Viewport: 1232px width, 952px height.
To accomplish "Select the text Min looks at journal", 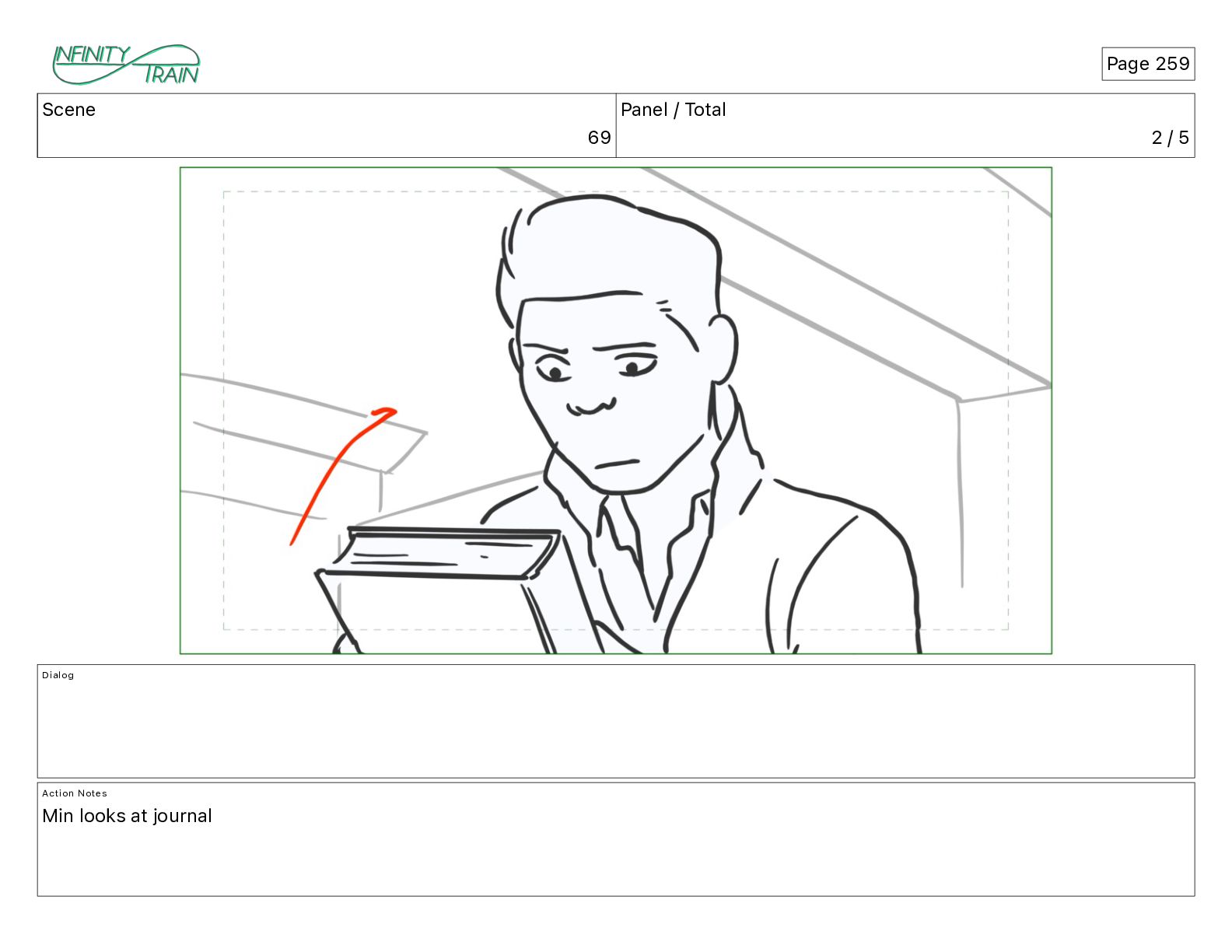I will [x=127, y=816].
